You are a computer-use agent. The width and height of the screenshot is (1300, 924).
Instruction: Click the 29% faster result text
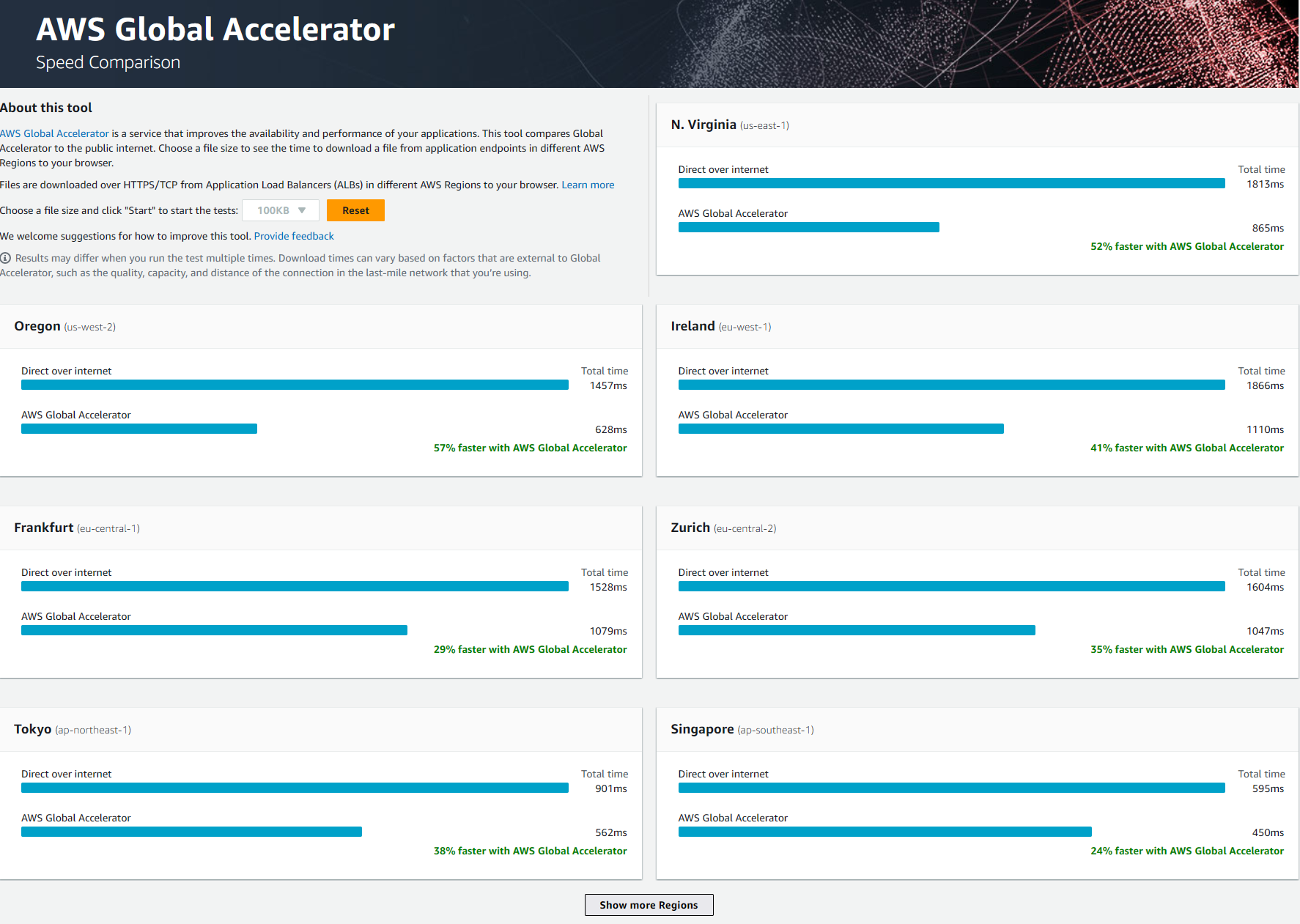pos(531,649)
